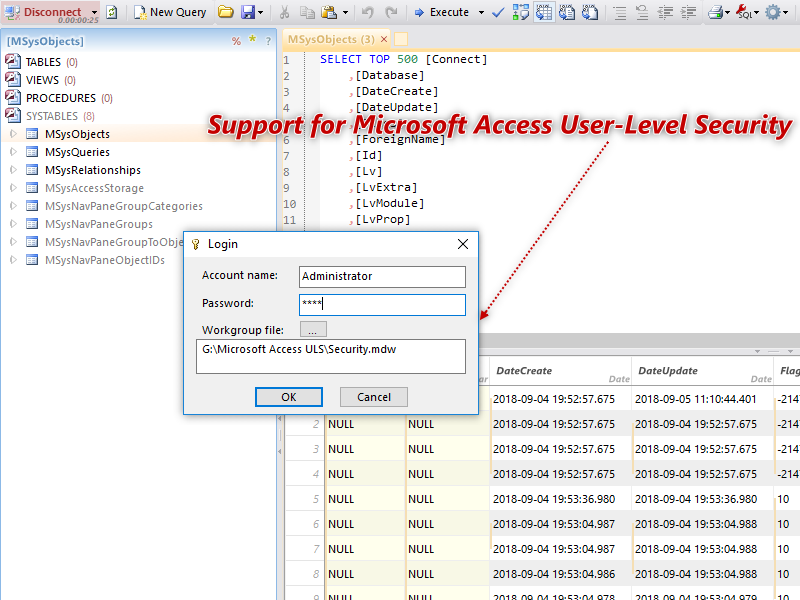Click the [Connect] text in SQL editor
Image resolution: width=800 pixels, height=600 pixels.
(456, 59)
